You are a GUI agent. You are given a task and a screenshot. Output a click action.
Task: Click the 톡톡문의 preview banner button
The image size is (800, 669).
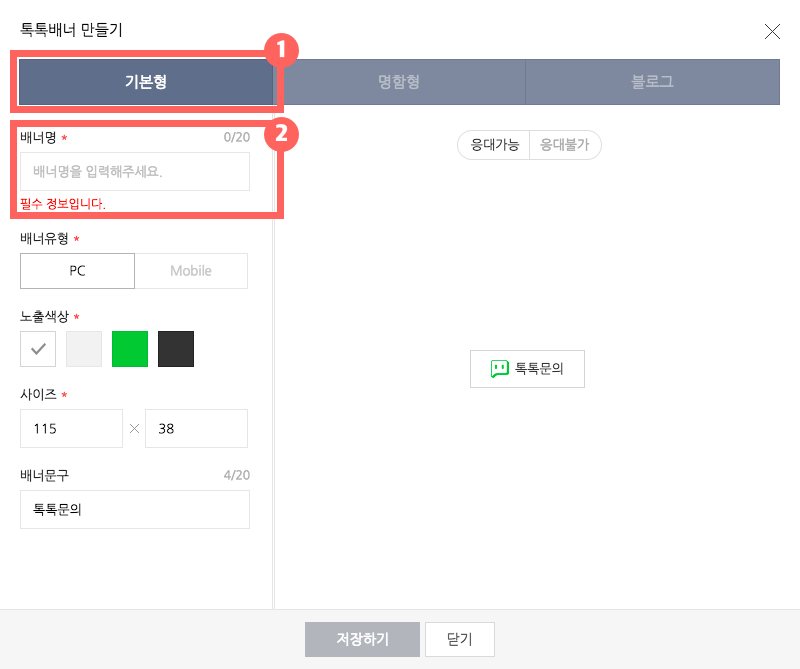527,369
